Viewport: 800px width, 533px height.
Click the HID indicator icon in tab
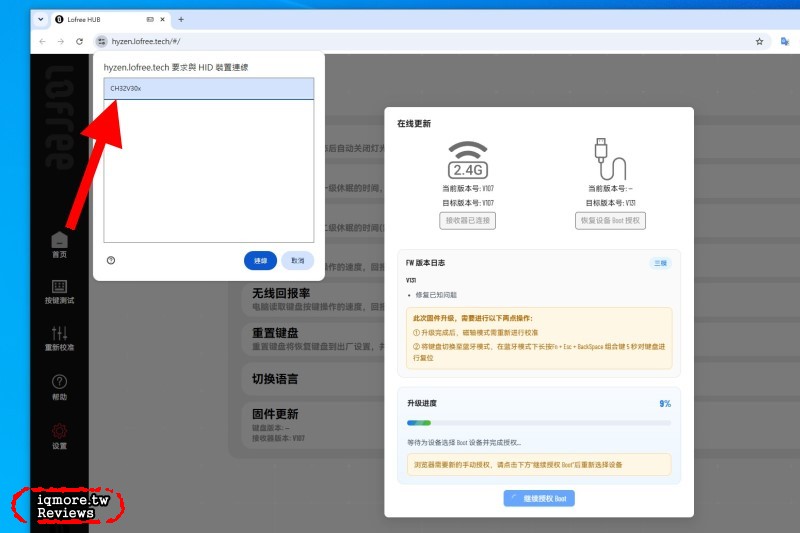click(x=150, y=19)
